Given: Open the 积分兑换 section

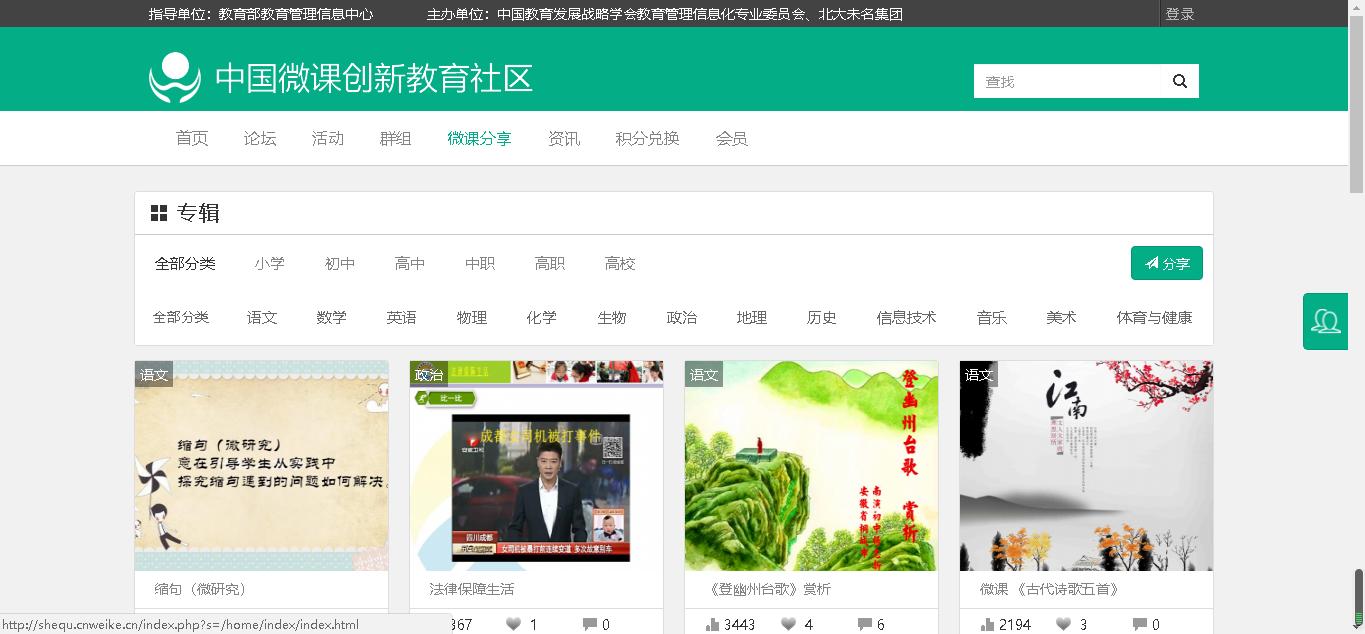Looking at the screenshot, I should [648, 138].
